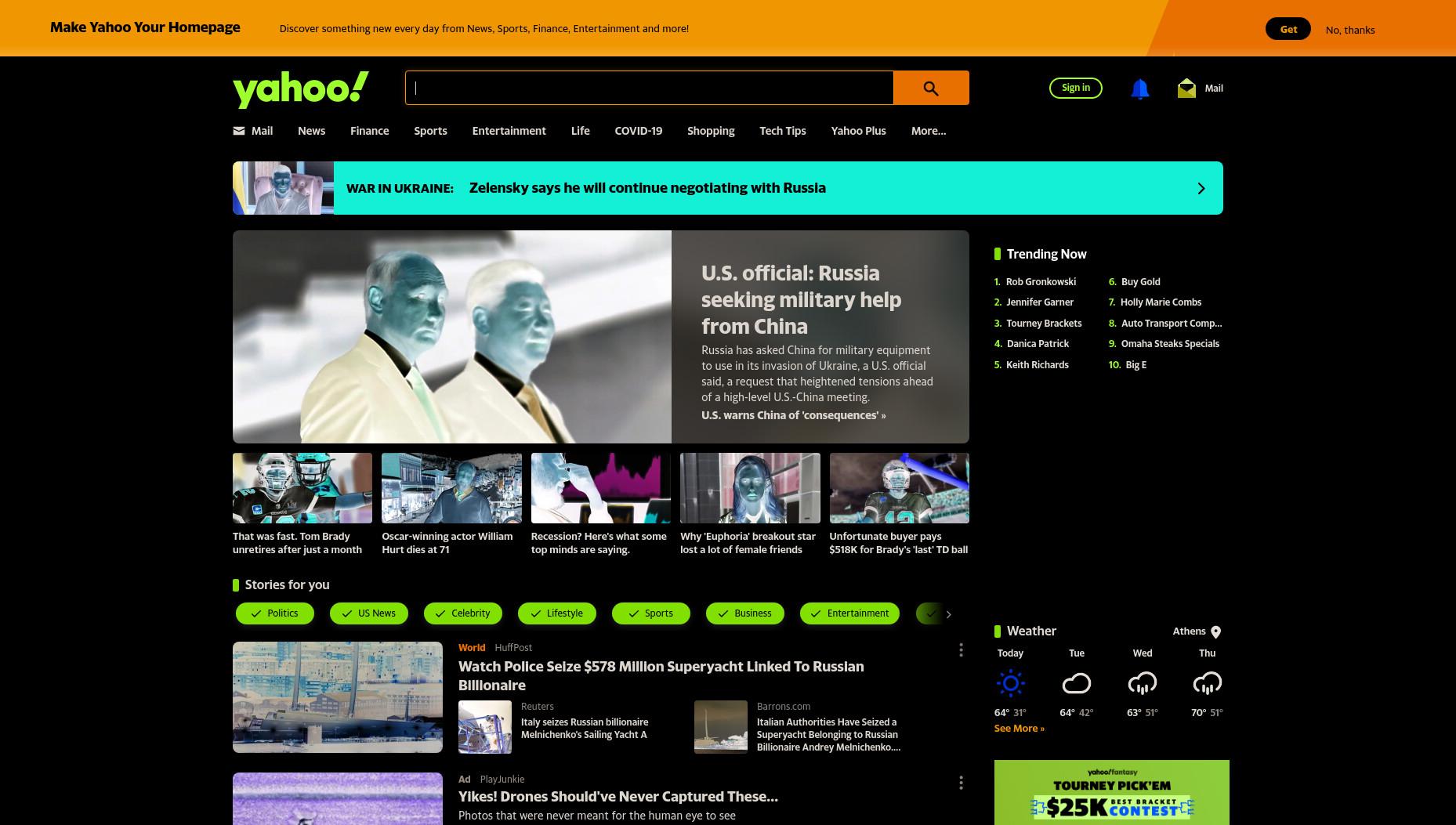The width and height of the screenshot is (1456, 825).
Task: Open the Tech Tips navigation item
Action: pos(783,131)
